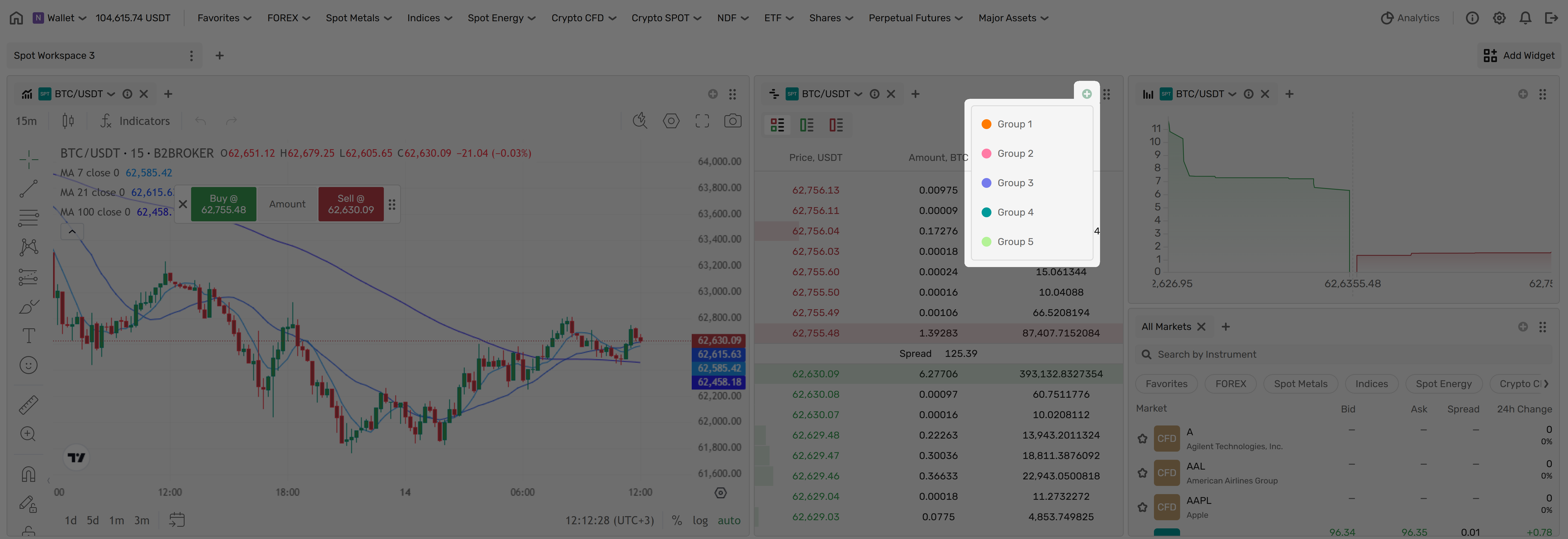Open the information icon in the header
Image resolution: width=1568 pixels, height=539 pixels.
point(1472,18)
